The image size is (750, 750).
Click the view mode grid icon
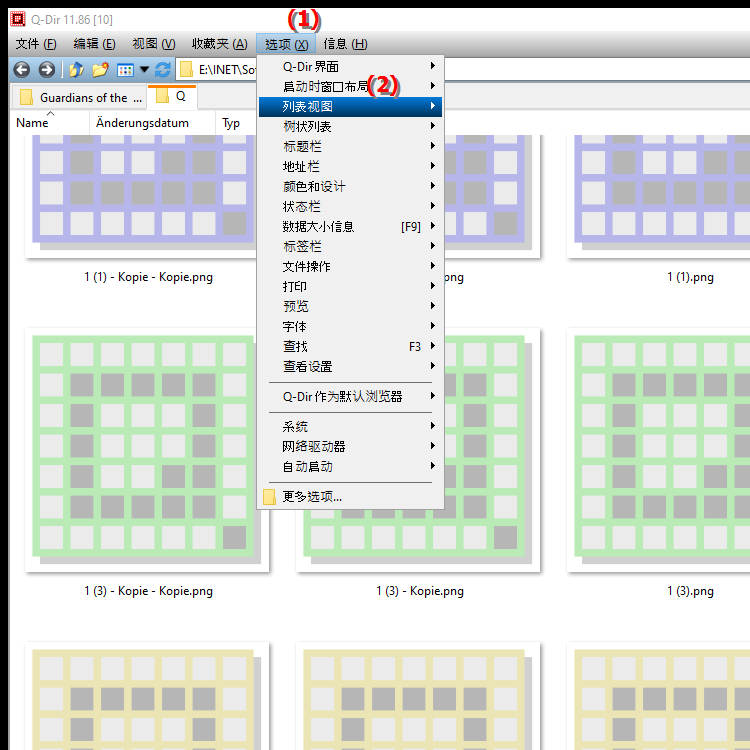pyautogui.click(x=125, y=70)
